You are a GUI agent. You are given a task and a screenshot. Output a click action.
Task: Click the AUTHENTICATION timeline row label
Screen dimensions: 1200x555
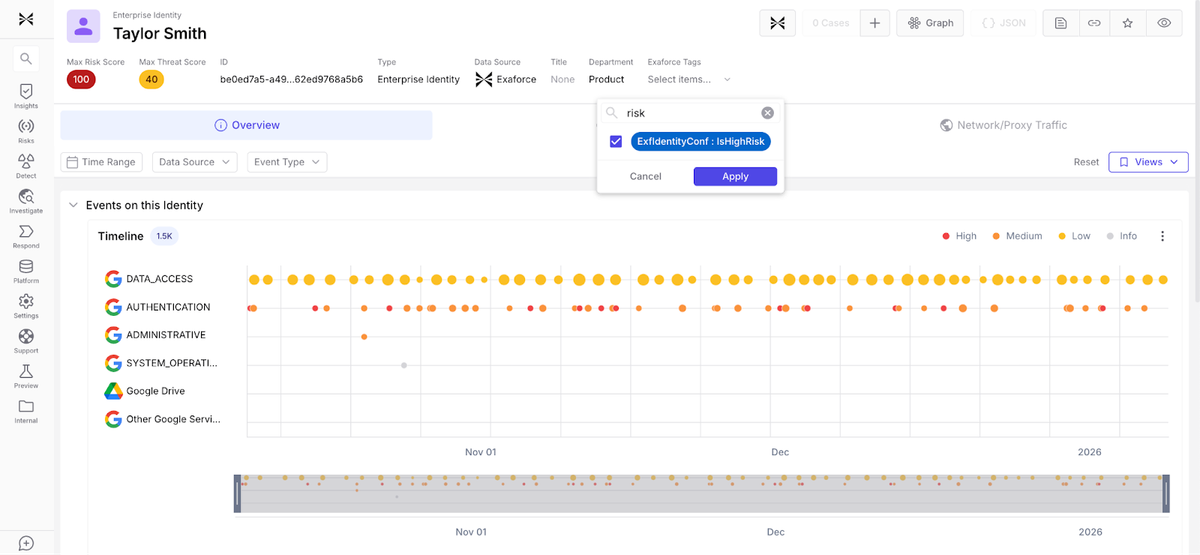click(x=168, y=307)
